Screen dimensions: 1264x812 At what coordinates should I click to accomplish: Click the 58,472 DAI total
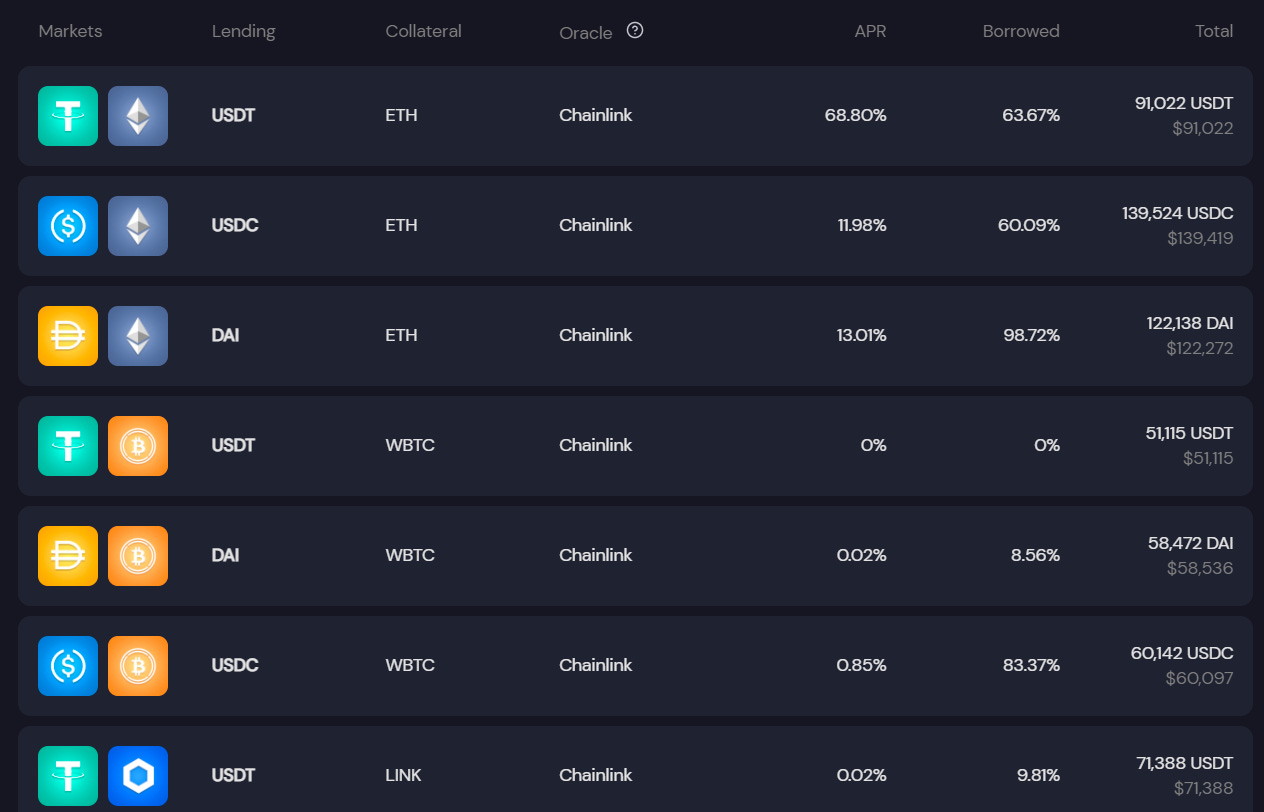1191,543
